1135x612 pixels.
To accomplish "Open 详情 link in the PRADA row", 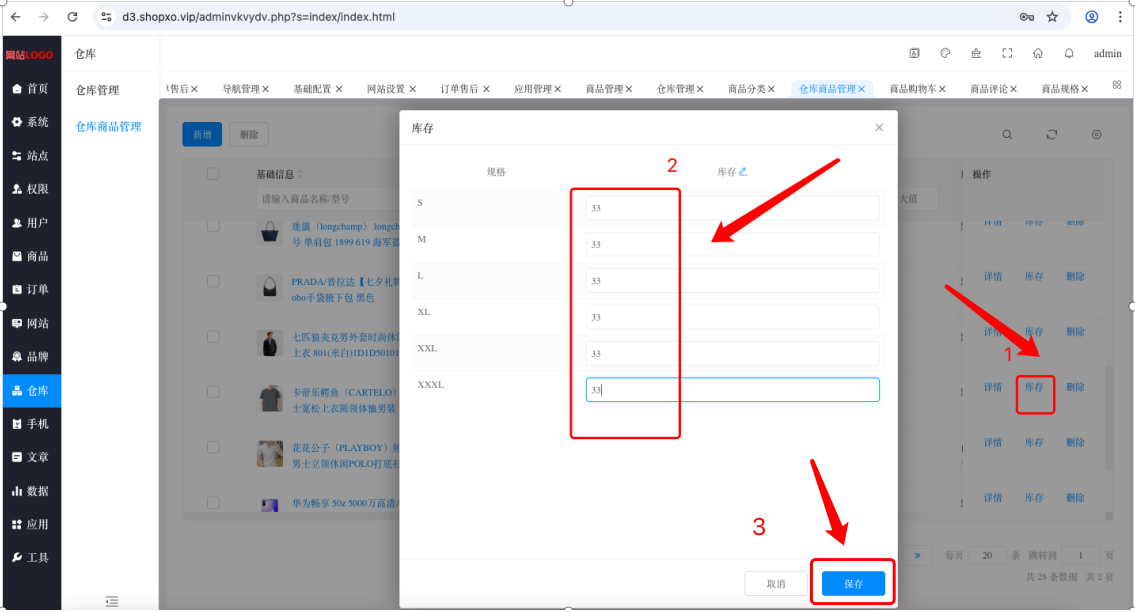I will coord(993,277).
